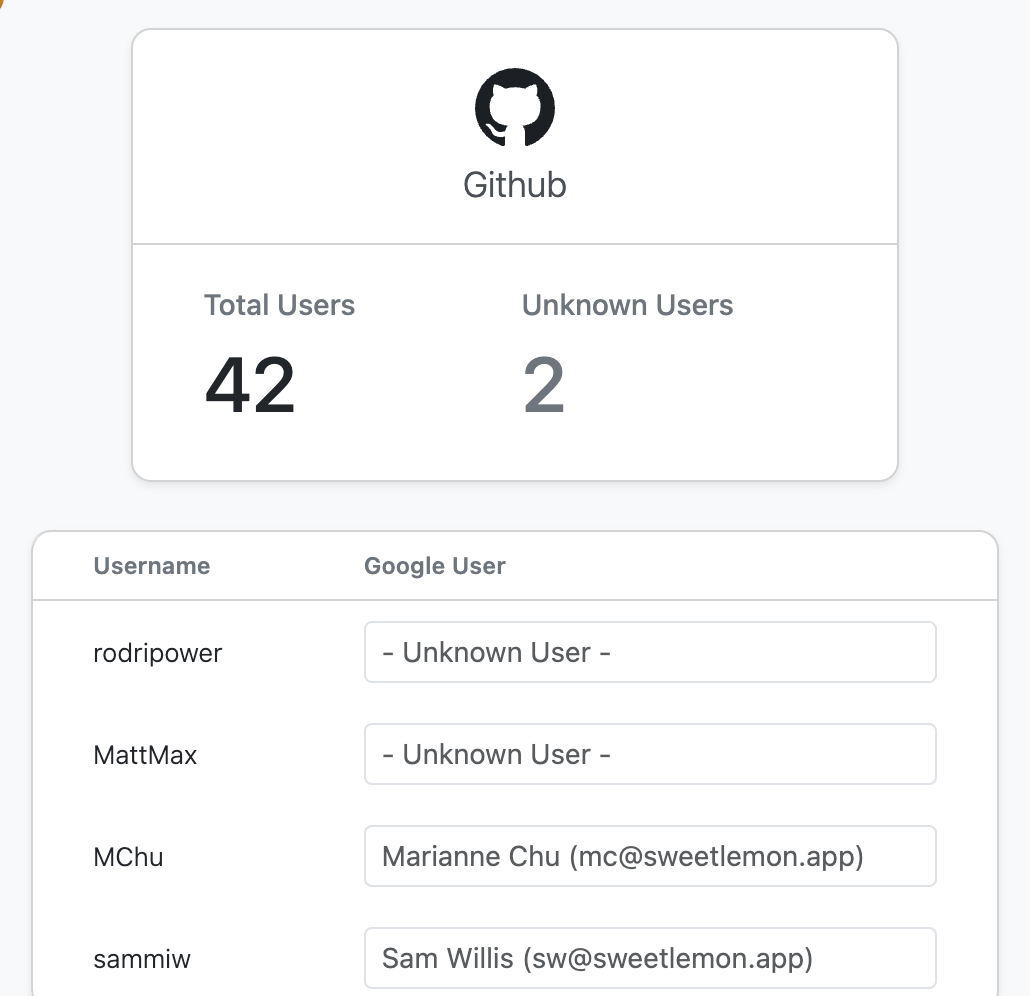Click the total users count 42
1030x996 pixels.
click(x=250, y=385)
